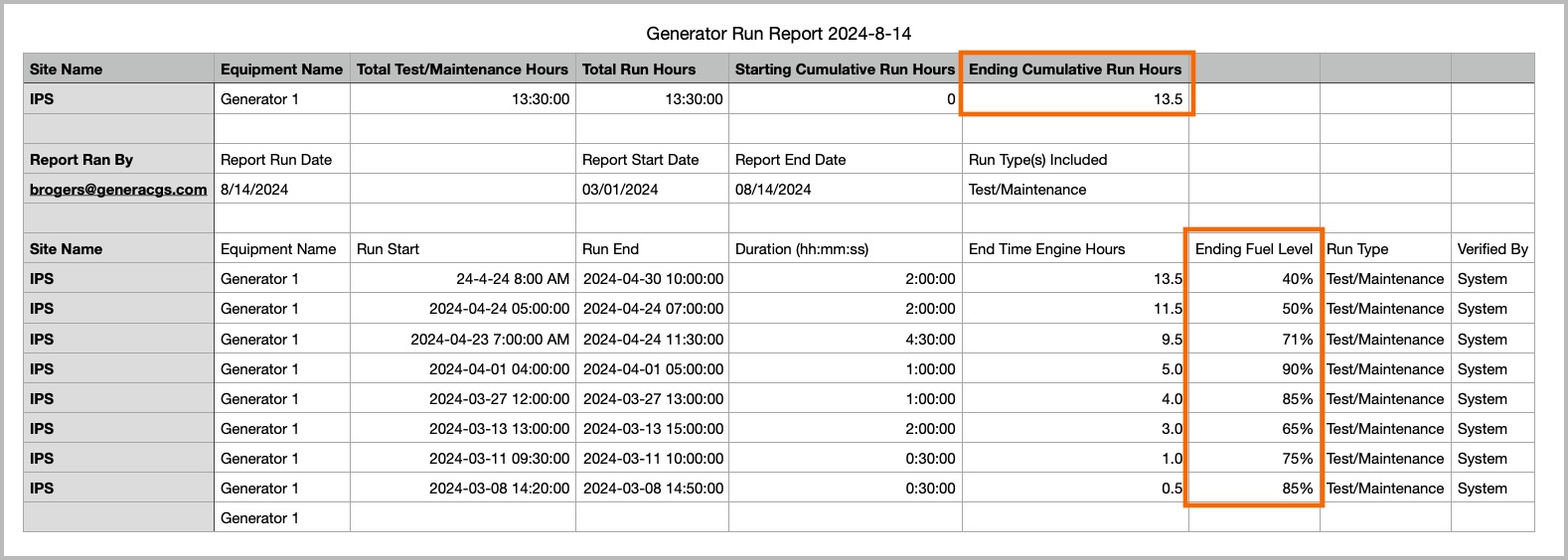Select the Ending Fuel Level column header
This screenshot has height=560, width=1568.
click(1253, 249)
